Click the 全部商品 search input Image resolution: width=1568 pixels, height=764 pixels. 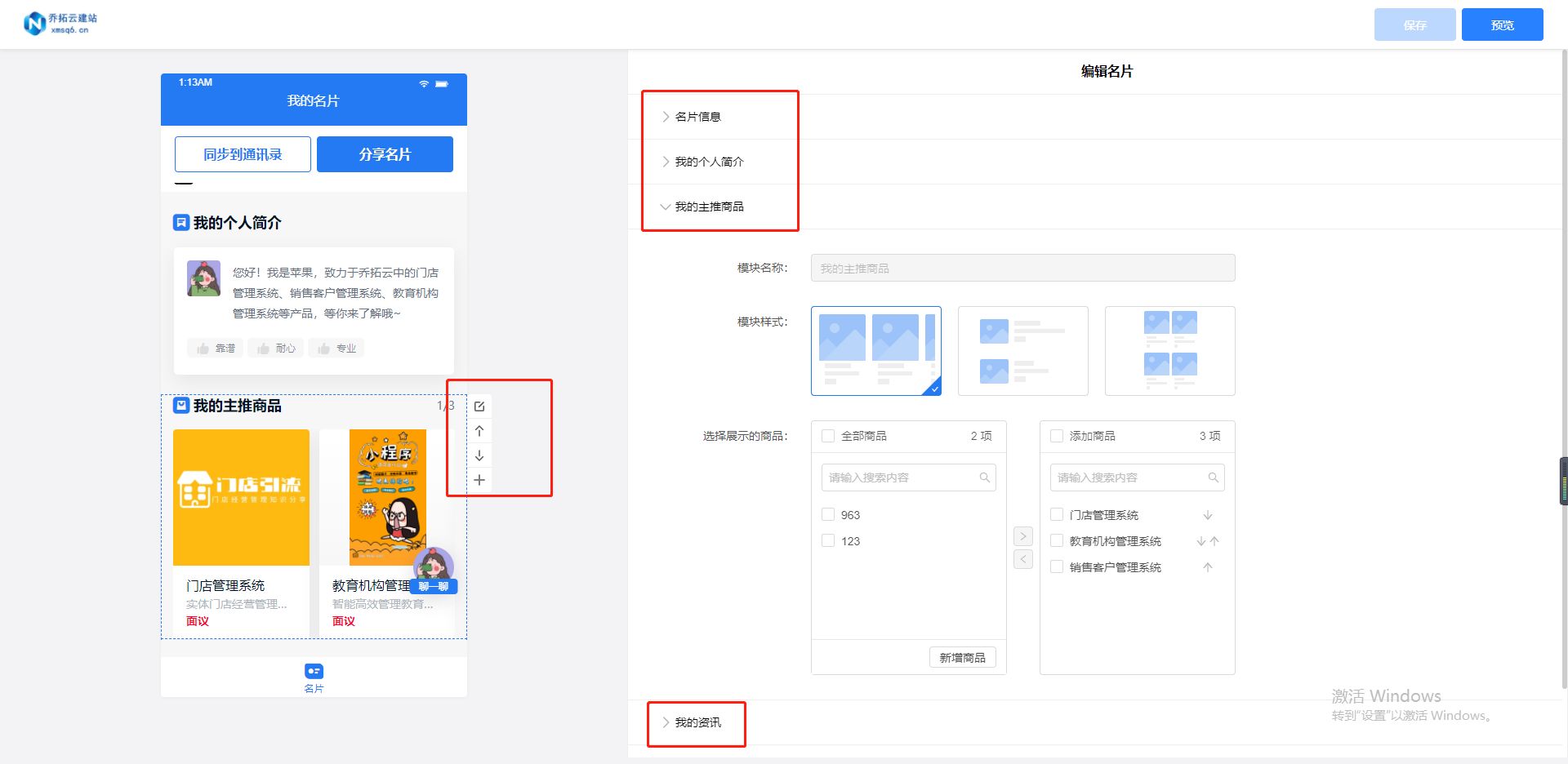[909, 477]
